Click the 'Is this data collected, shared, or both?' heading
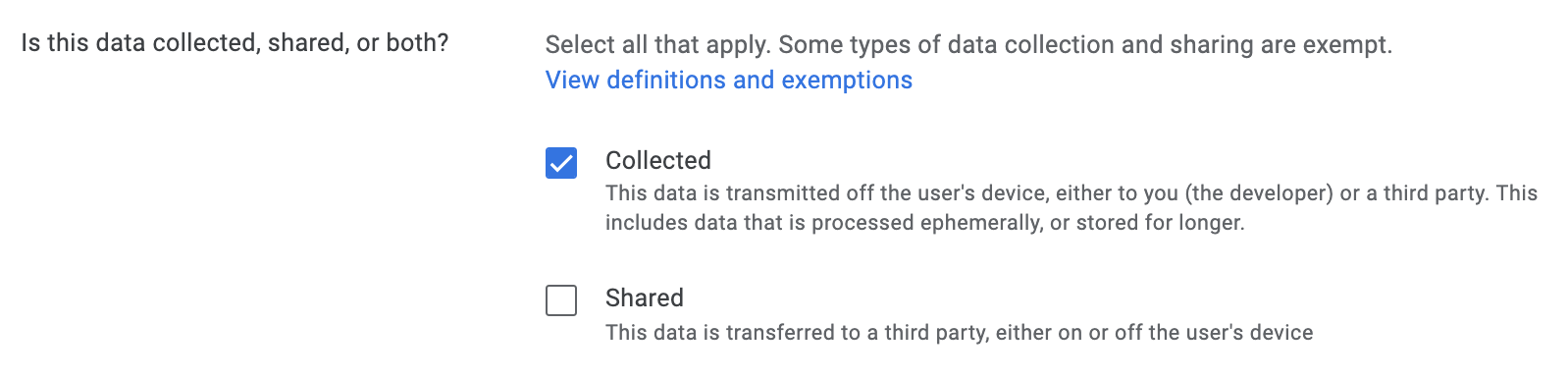Viewport: 1568px width, 379px height. click(235, 43)
